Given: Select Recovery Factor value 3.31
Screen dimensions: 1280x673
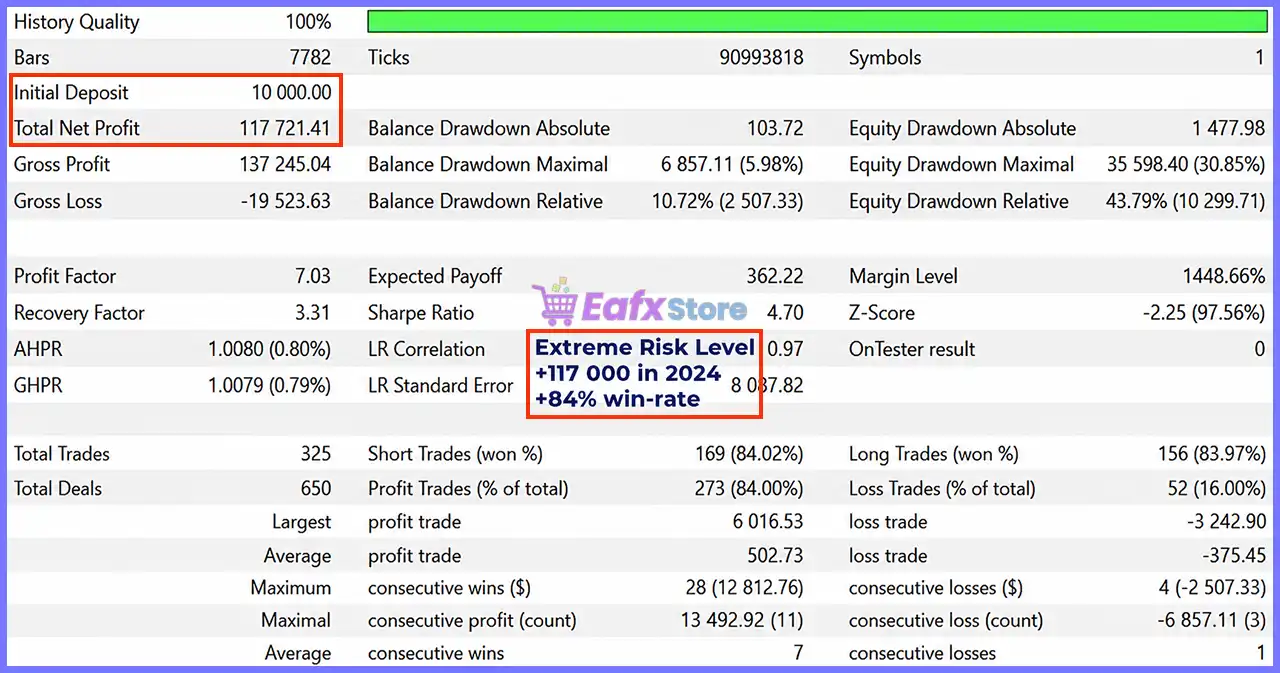Looking at the screenshot, I should (313, 313).
